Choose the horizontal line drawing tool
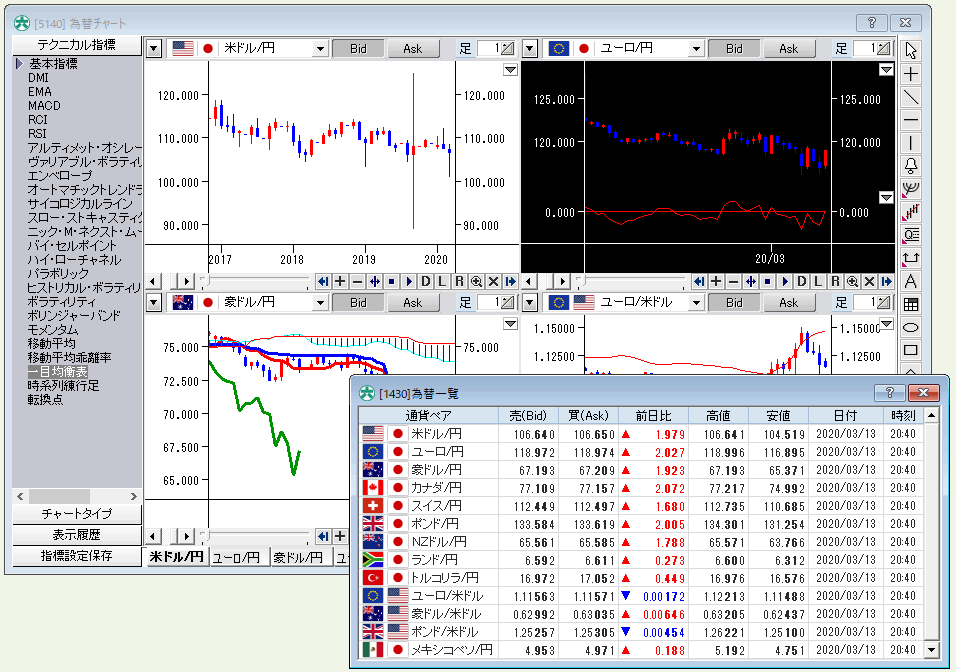Viewport: 956px width, 672px height. (911, 121)
